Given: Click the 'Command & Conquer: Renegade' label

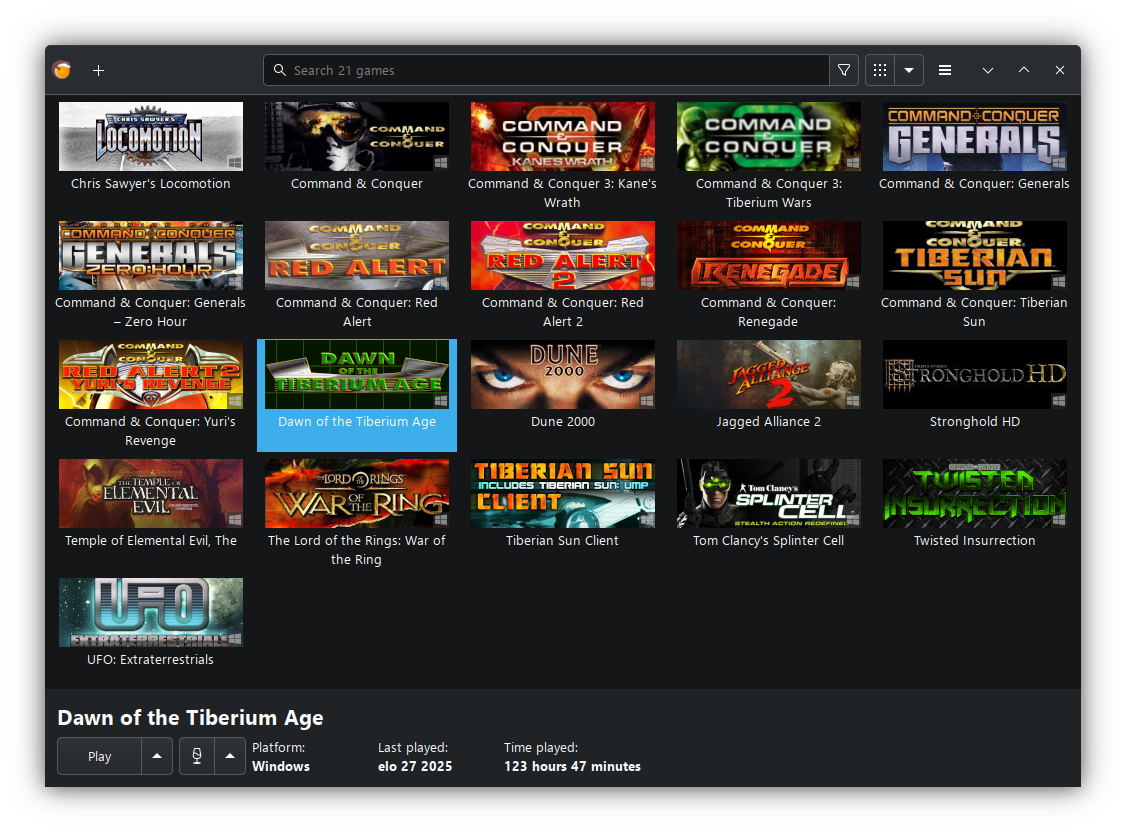Looking at the screenshot, I should click(768, 312).
